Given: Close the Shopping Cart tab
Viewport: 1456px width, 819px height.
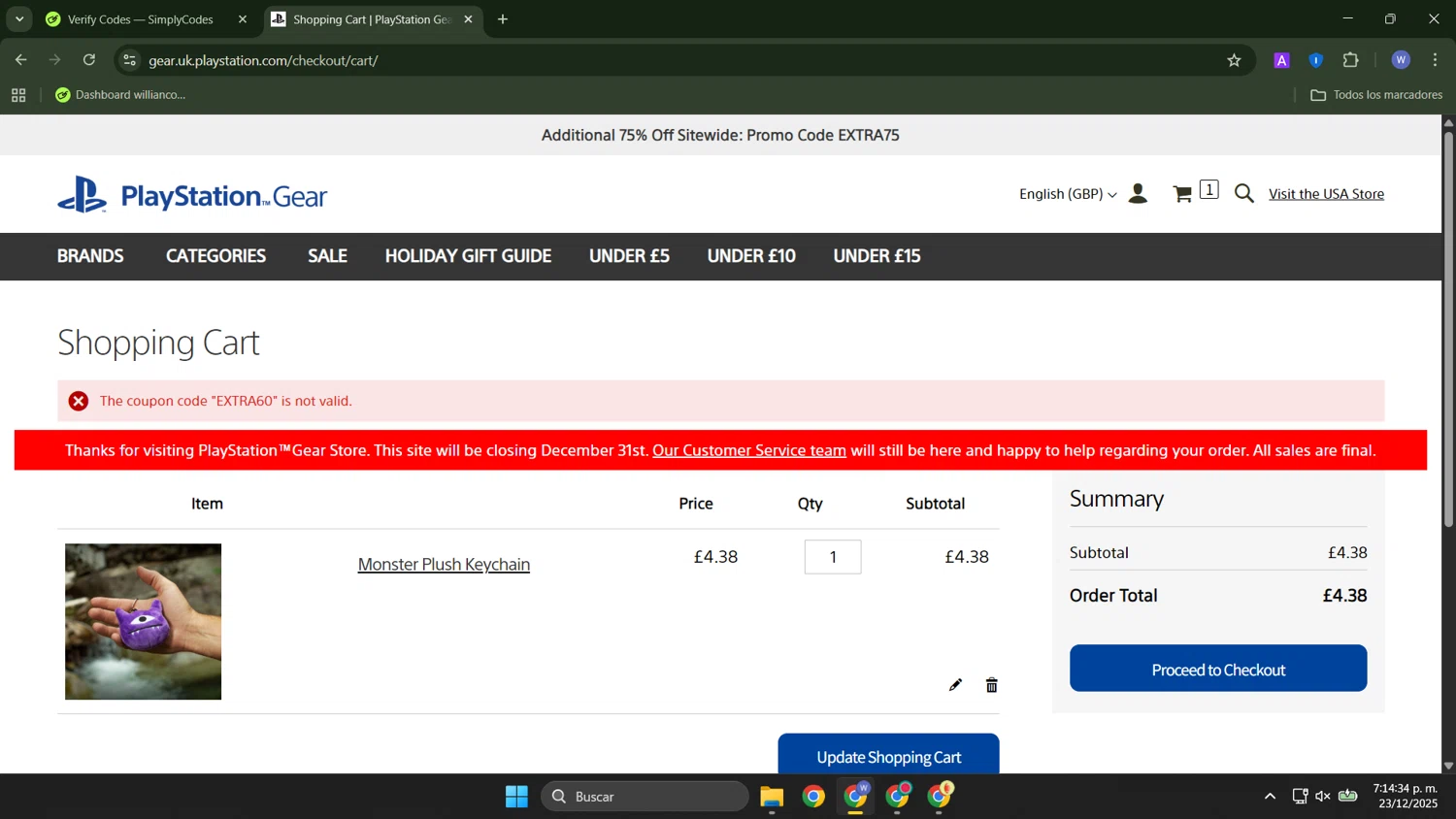Looking at the screenshot, I should 468,19.
